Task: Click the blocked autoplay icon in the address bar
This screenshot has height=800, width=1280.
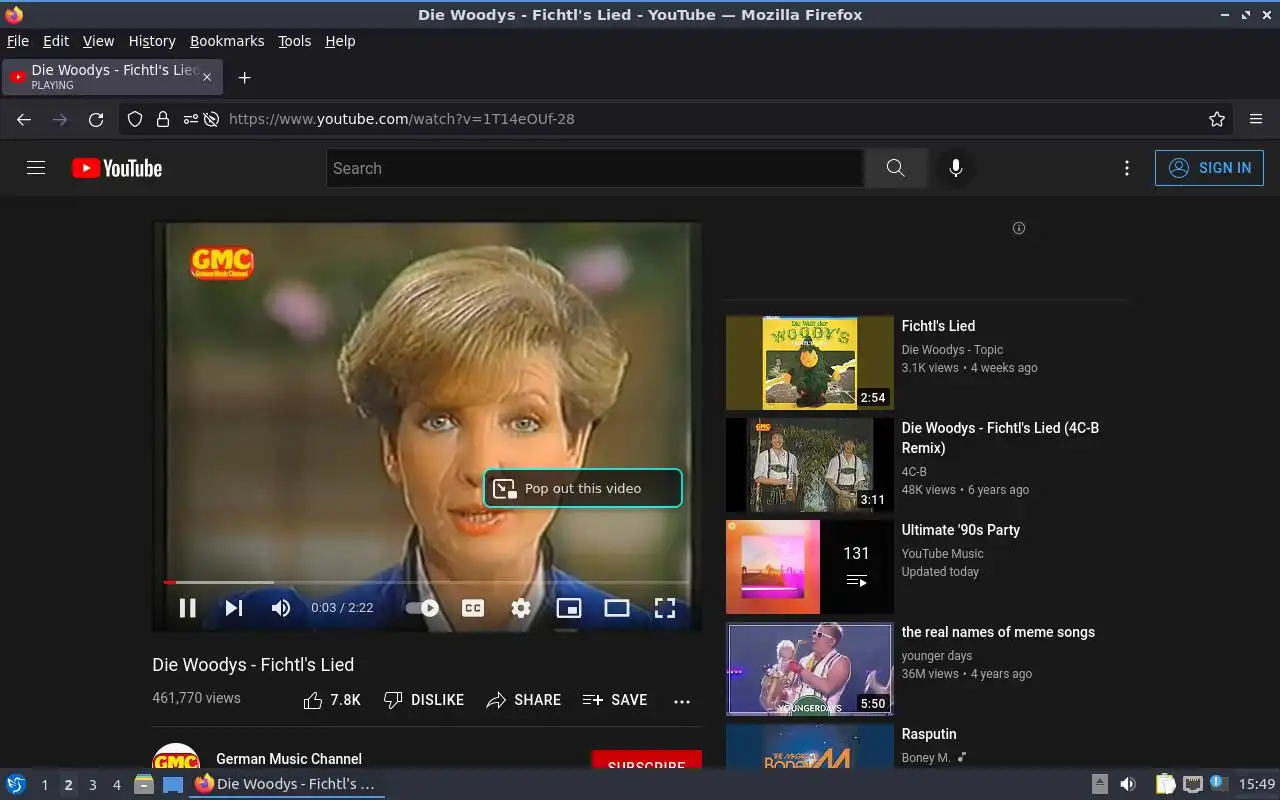Action: (x=212, y=119)
